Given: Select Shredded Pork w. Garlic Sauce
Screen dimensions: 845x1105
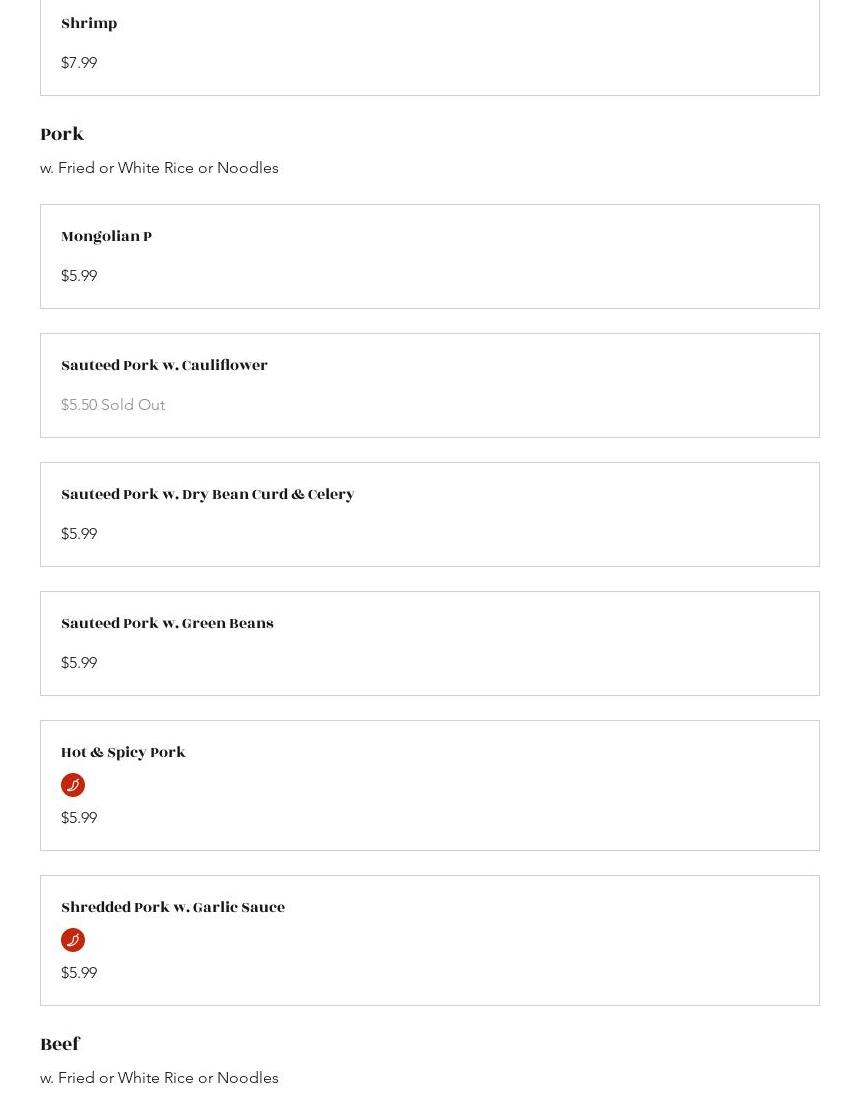Looking at the screenshot, I should pos(173,908).
